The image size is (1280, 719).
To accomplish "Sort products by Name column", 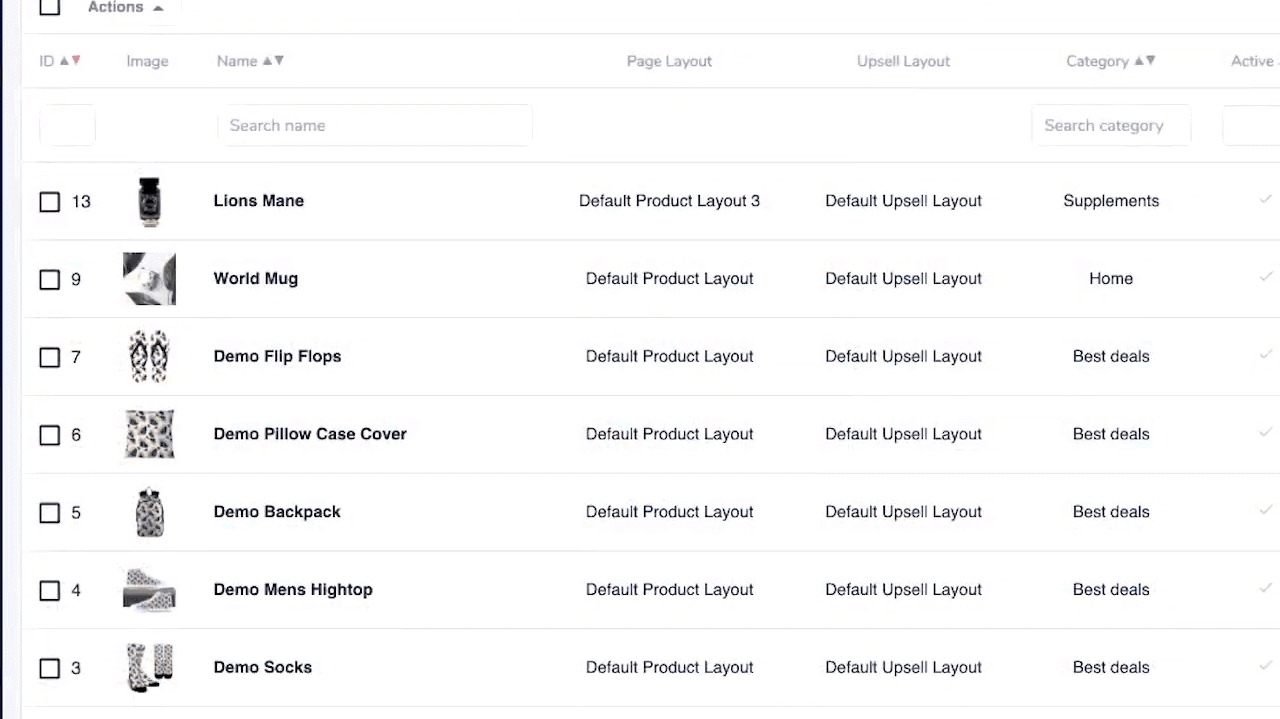I will point(251,61).
